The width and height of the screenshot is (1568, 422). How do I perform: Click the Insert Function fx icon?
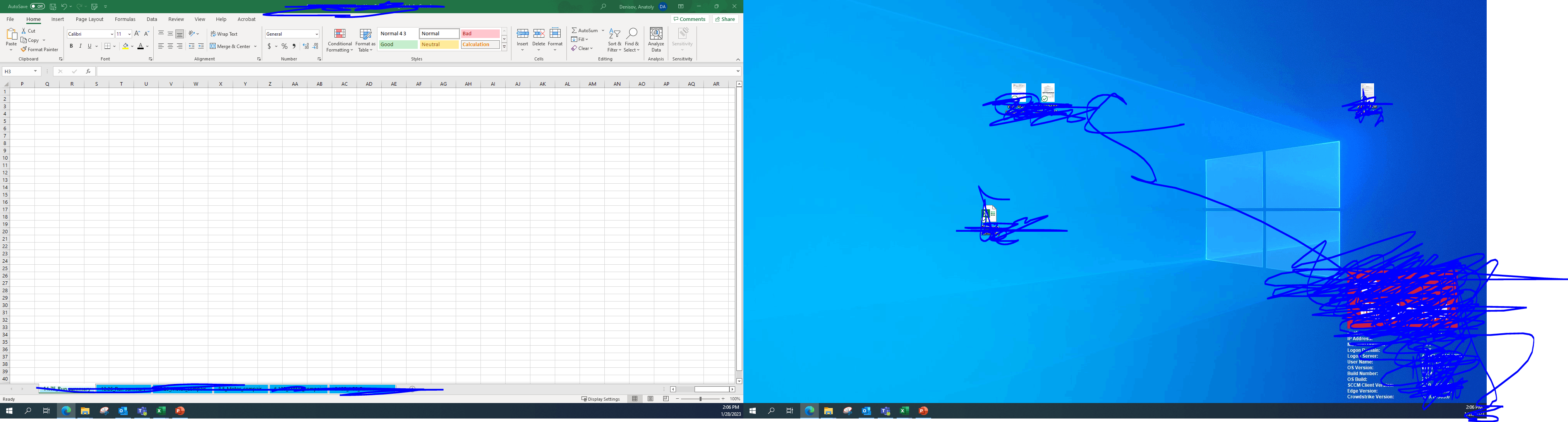[x=88, y=71]
